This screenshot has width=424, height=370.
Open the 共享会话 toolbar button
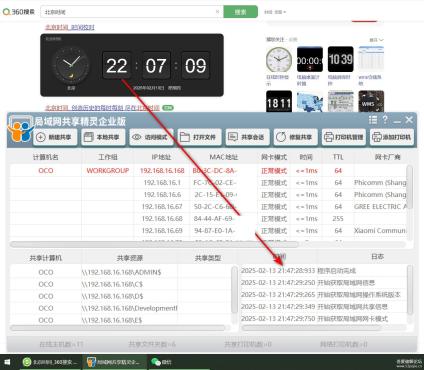(247, 137)
